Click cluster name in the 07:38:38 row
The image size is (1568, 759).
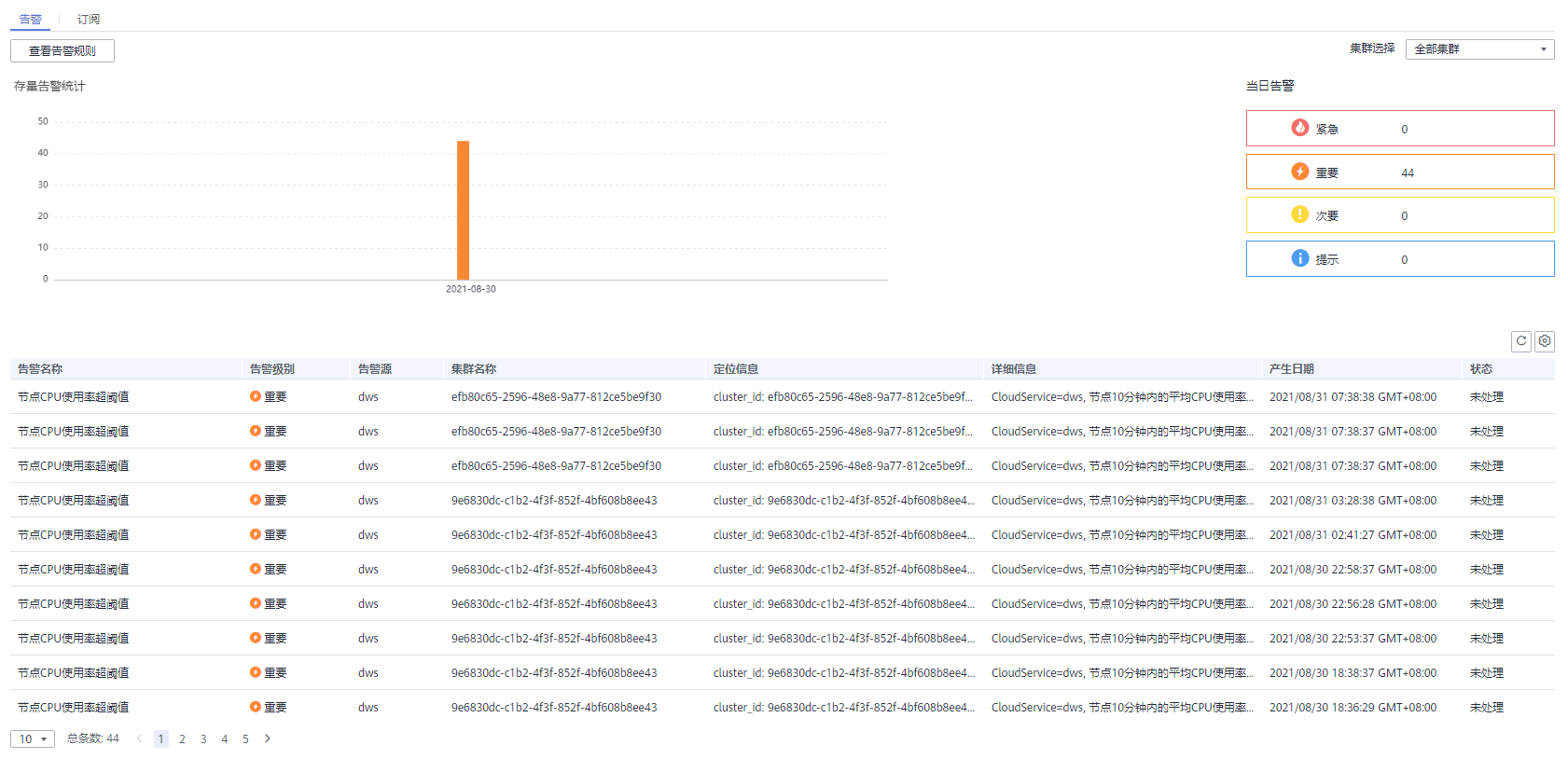[x=556, y=397]
